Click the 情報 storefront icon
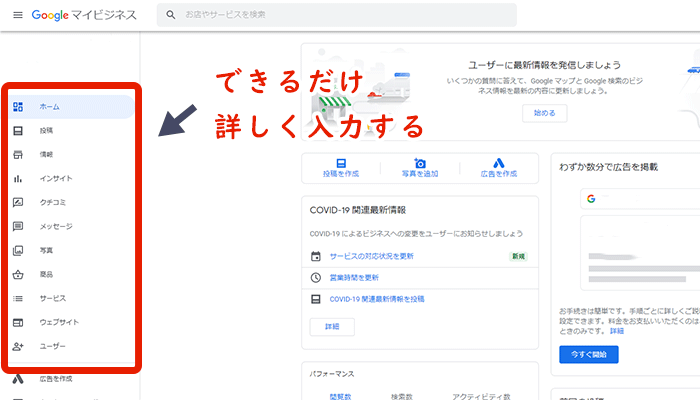This screenshot has height=400, width=700. [18, 154]
